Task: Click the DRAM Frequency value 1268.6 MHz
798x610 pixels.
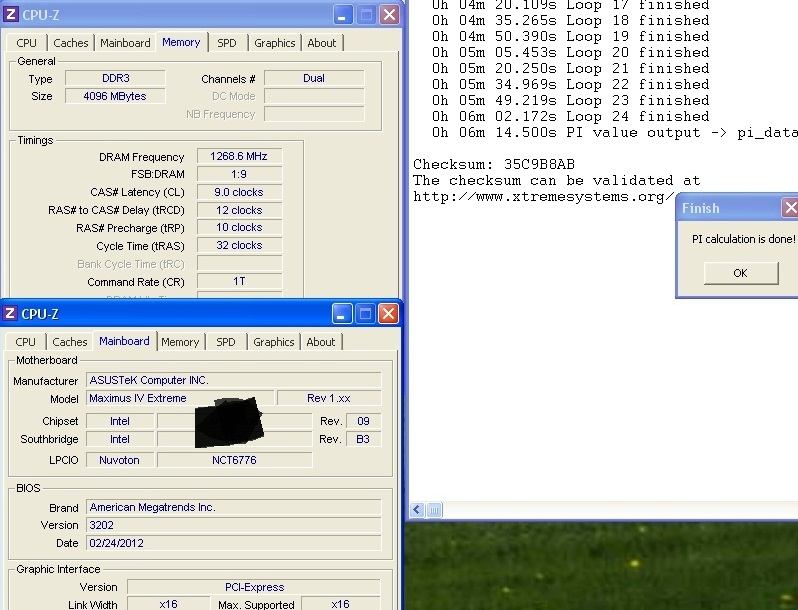Action: (x=239, y=156)
